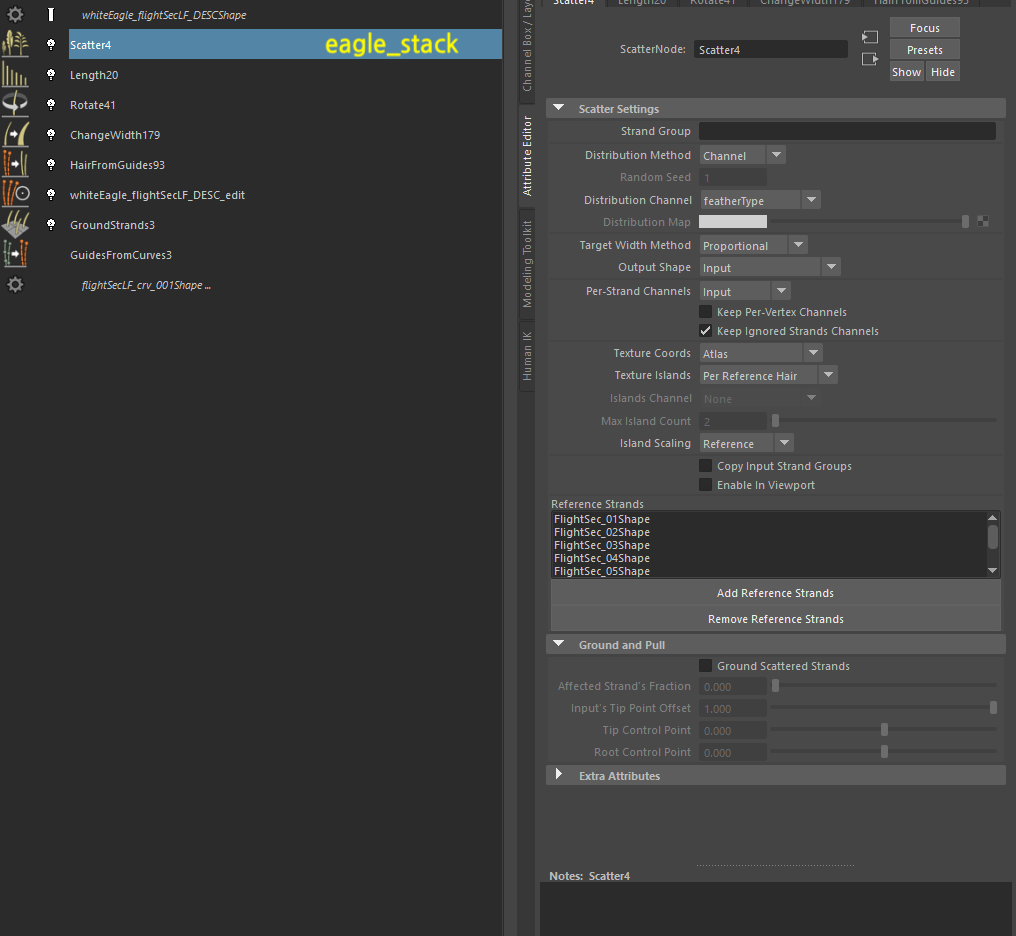This screenshot has width=1016, height=936.
Task: Click the ScatterNode name field
Action: [x=770, y=50]
